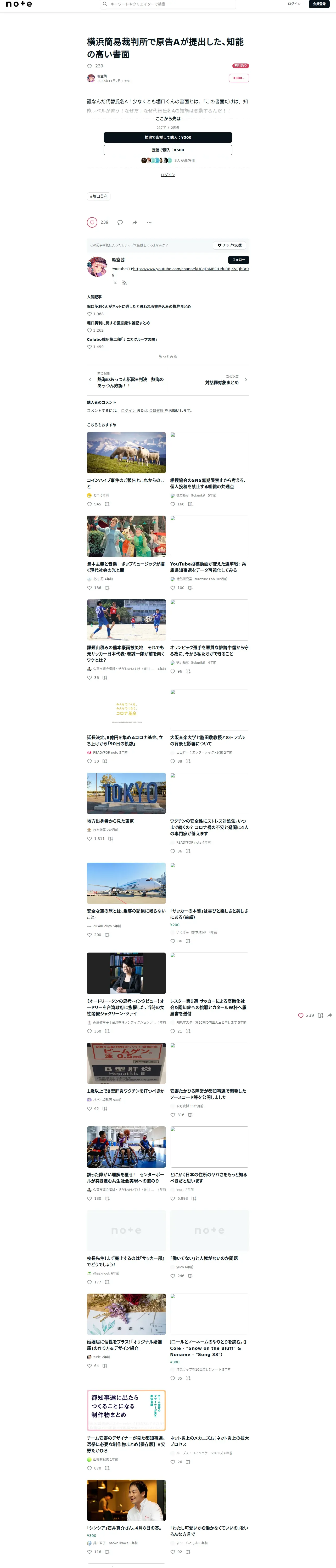Viewport: 336px width, 1568px height.
Task: Click the search magnifier icon
Action: [105, 4]
